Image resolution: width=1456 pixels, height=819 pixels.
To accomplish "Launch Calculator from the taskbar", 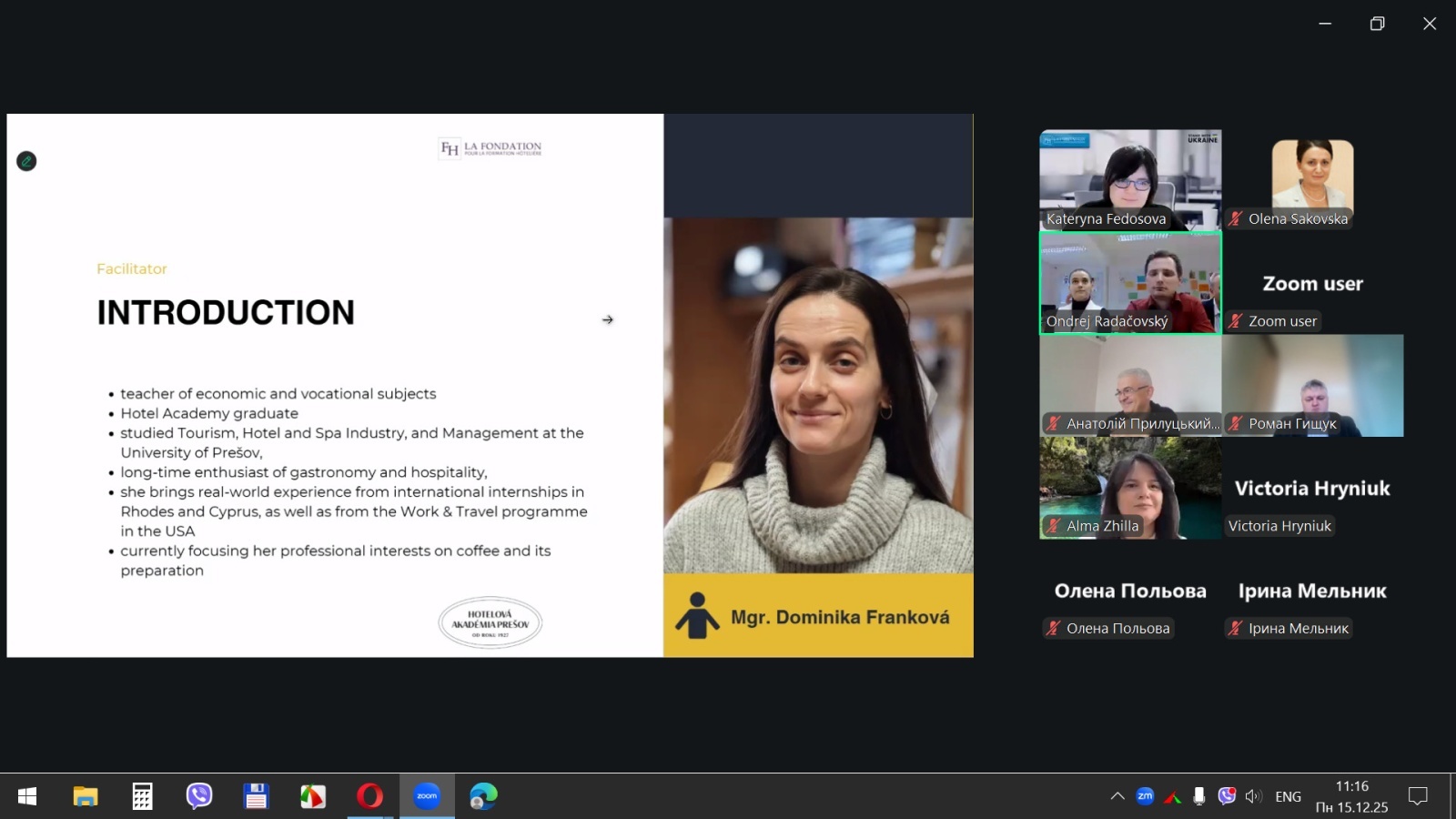I will pos(142,796).
